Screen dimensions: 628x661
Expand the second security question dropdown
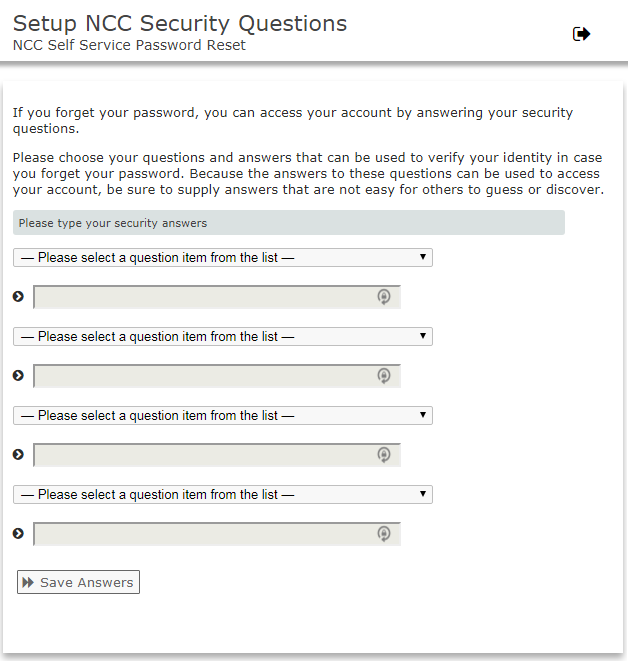(222, 337)
